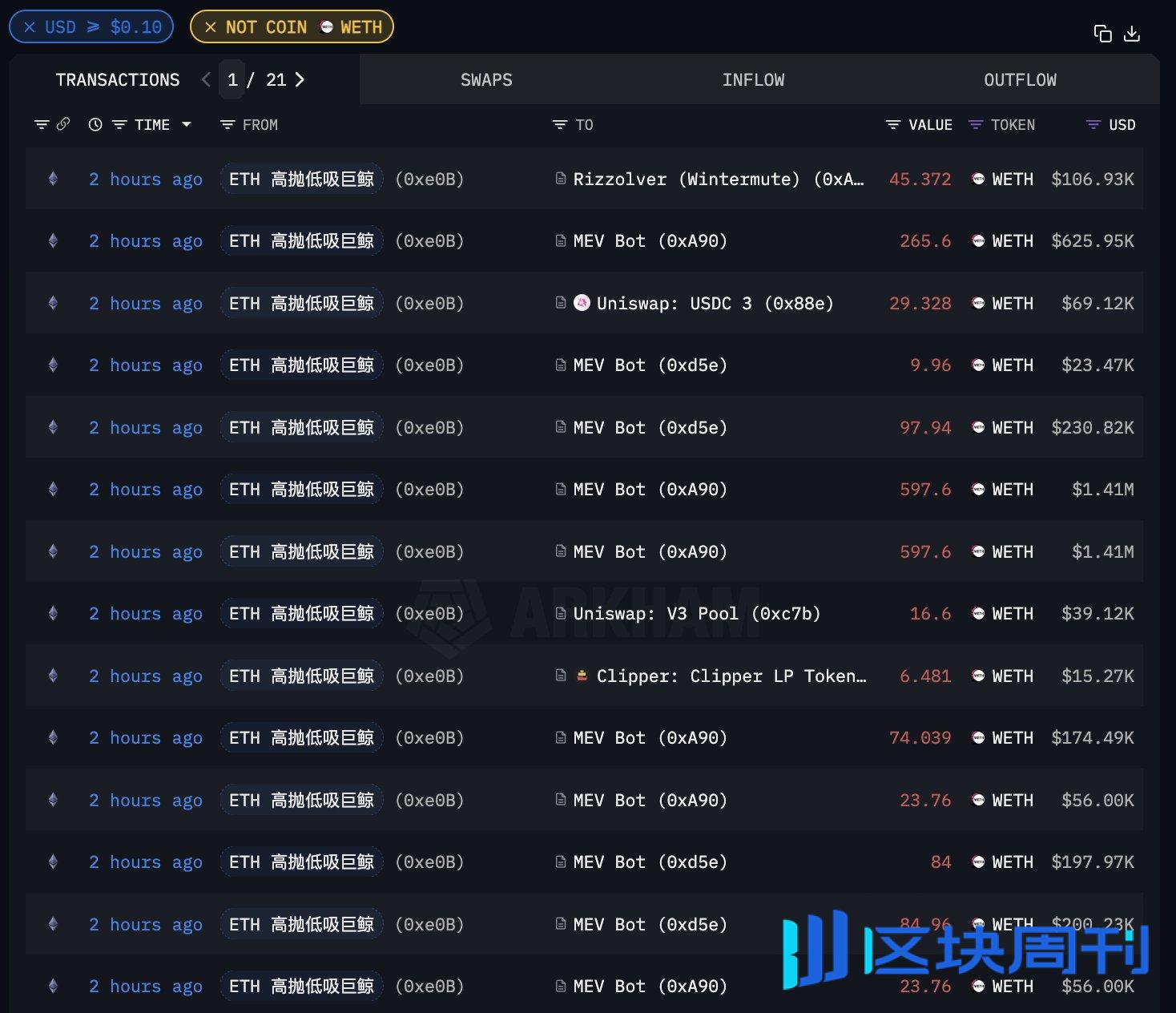Viewport: 1176px width, 1013px height.
Task: Click the link chain icon in header
Action: [63, 124]
